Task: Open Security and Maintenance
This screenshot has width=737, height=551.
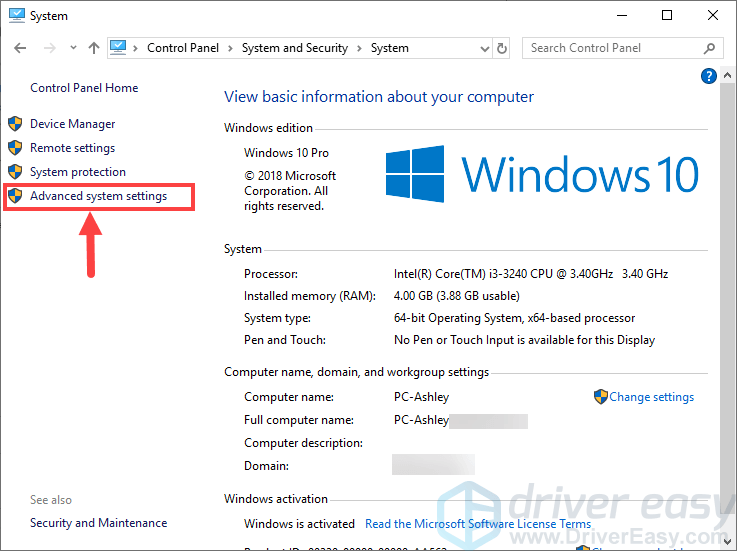Action: [x=99, y=523]
